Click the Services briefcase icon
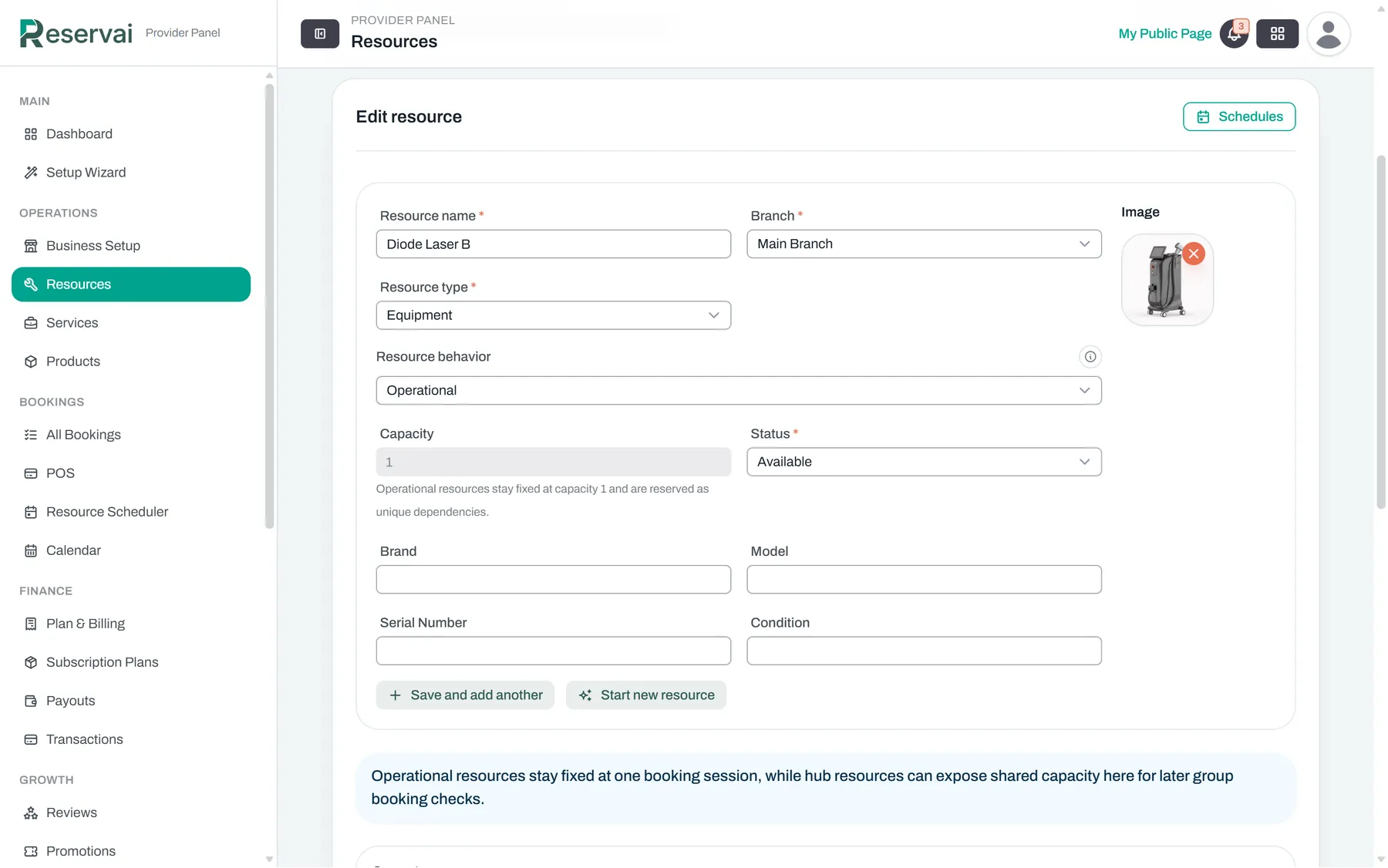 click(31, 323)
